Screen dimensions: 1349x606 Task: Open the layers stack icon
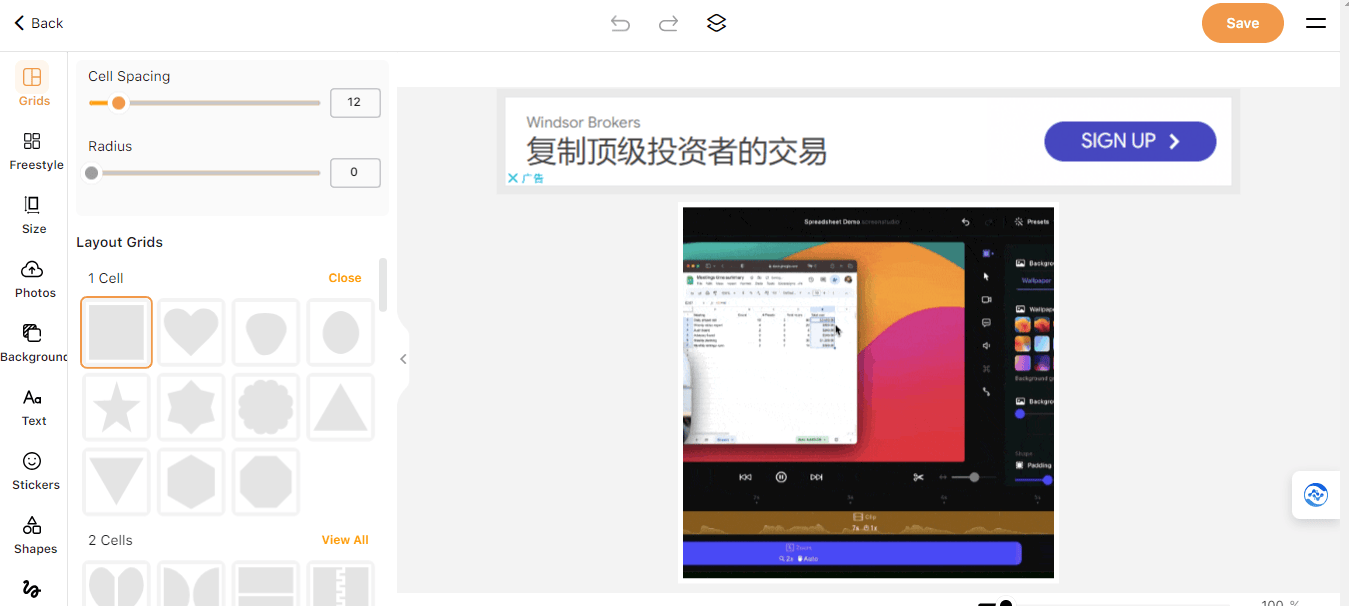click(716, 23)
